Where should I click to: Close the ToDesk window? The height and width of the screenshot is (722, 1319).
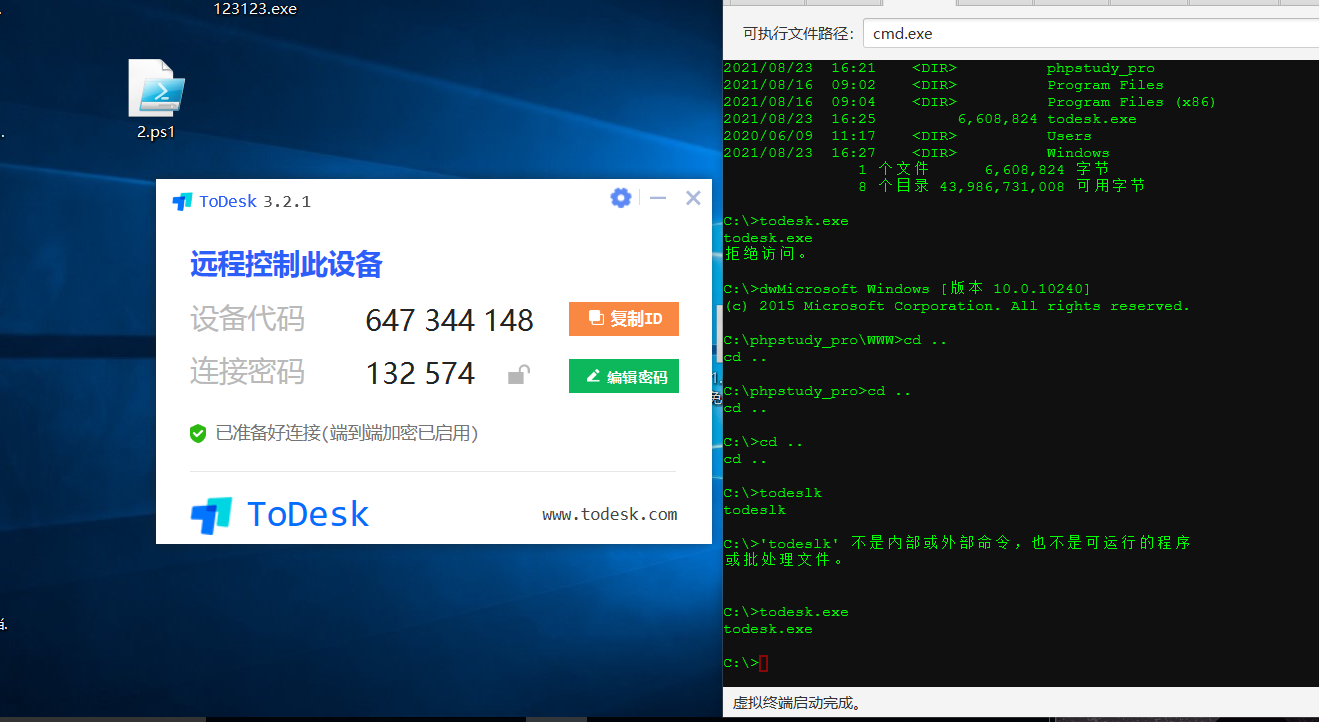[693, 198]
